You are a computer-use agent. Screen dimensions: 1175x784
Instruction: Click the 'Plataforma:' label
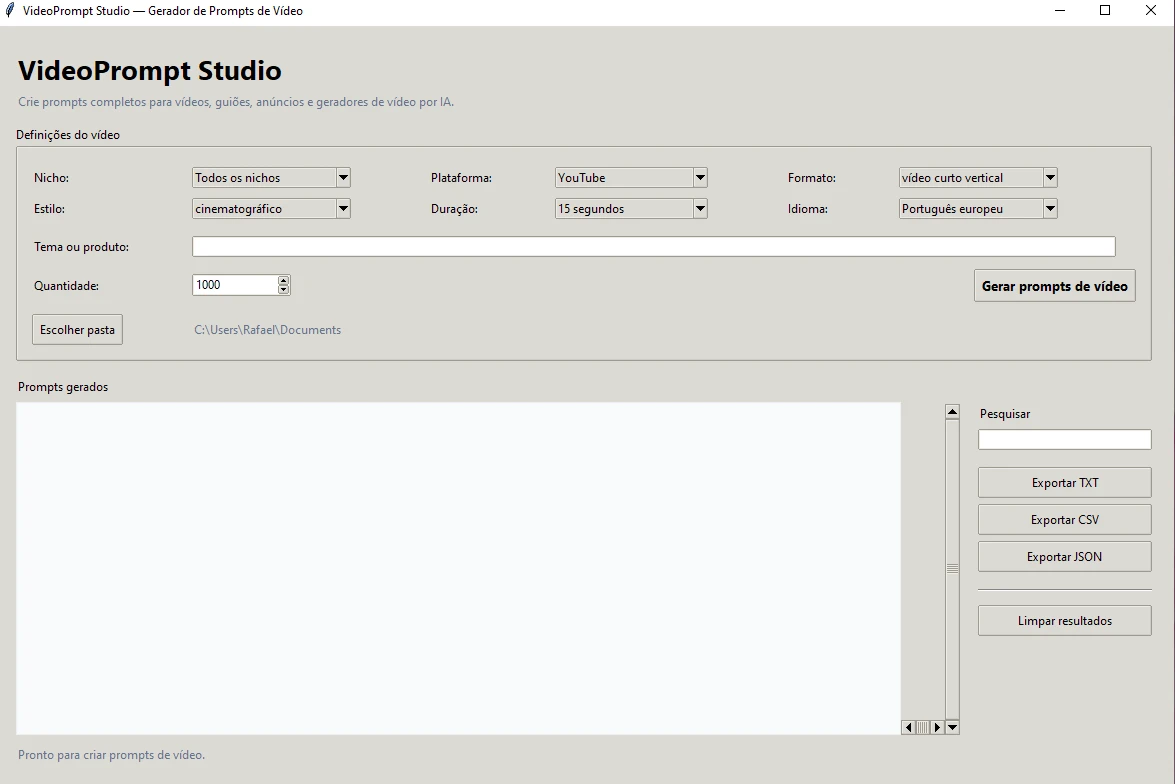tap(462, 178)
